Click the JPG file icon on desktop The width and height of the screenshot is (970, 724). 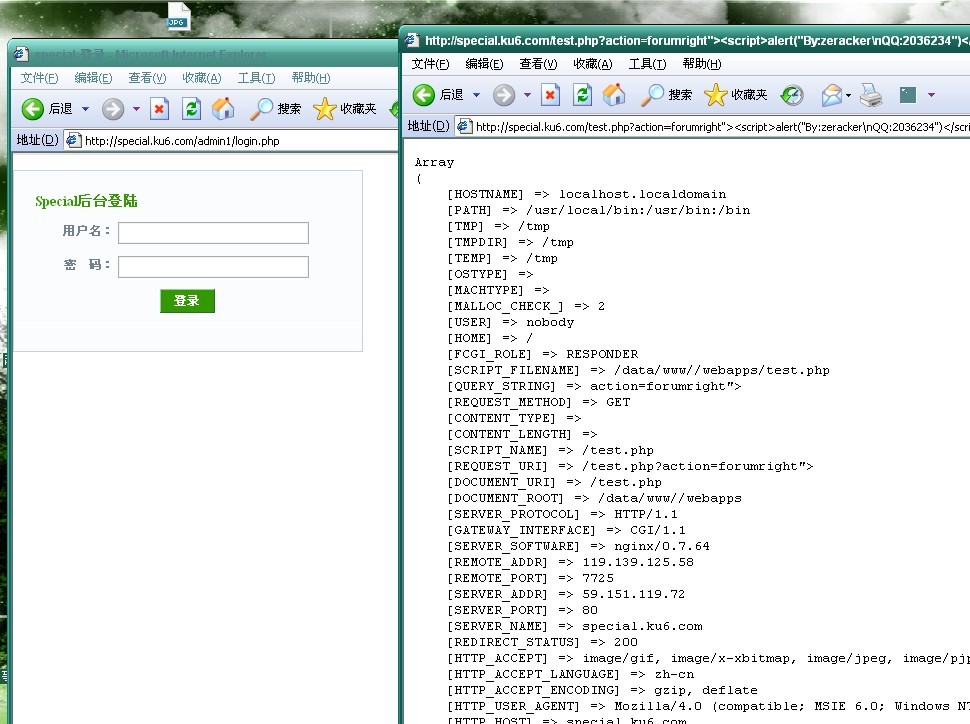point(178,17)
